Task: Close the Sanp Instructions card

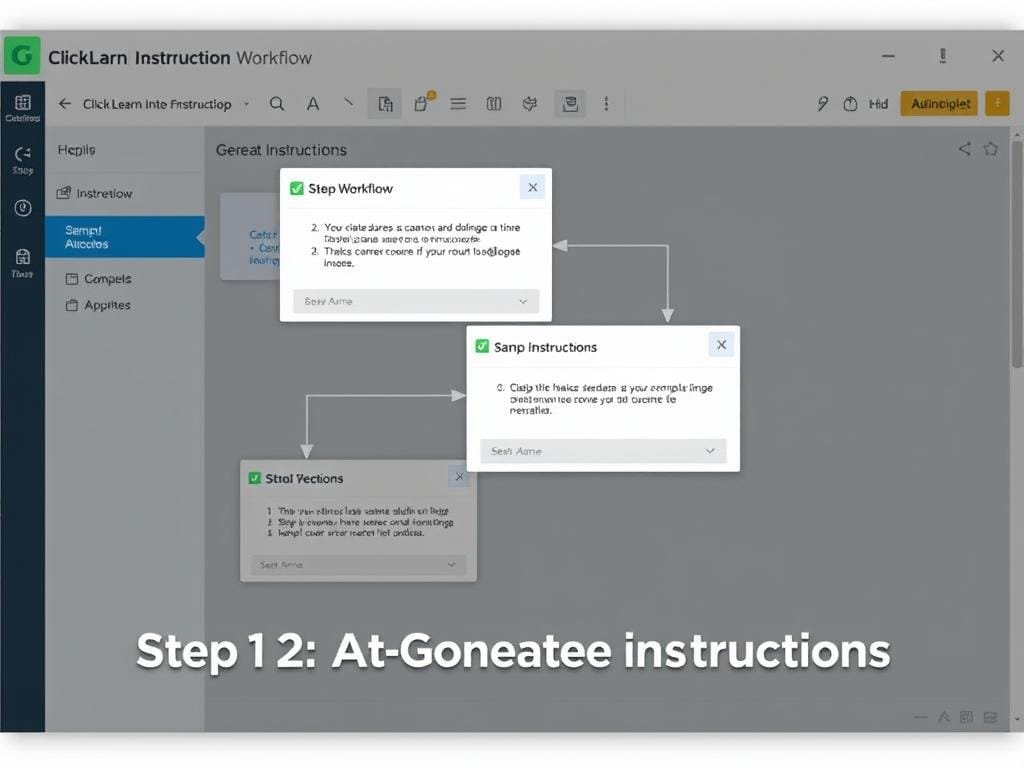Action: click(x=721, y=345)
